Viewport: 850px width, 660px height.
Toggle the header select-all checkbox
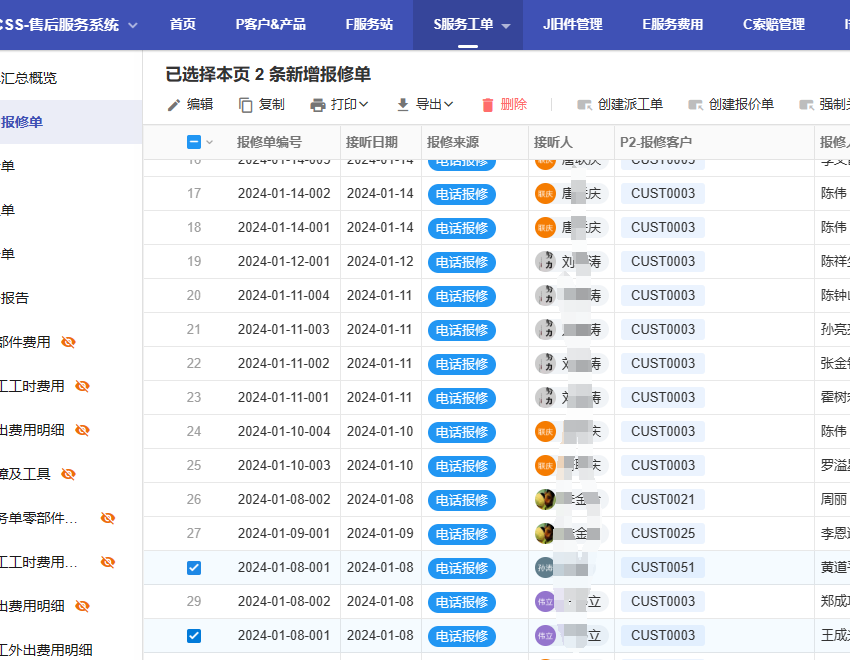(194, 142)
